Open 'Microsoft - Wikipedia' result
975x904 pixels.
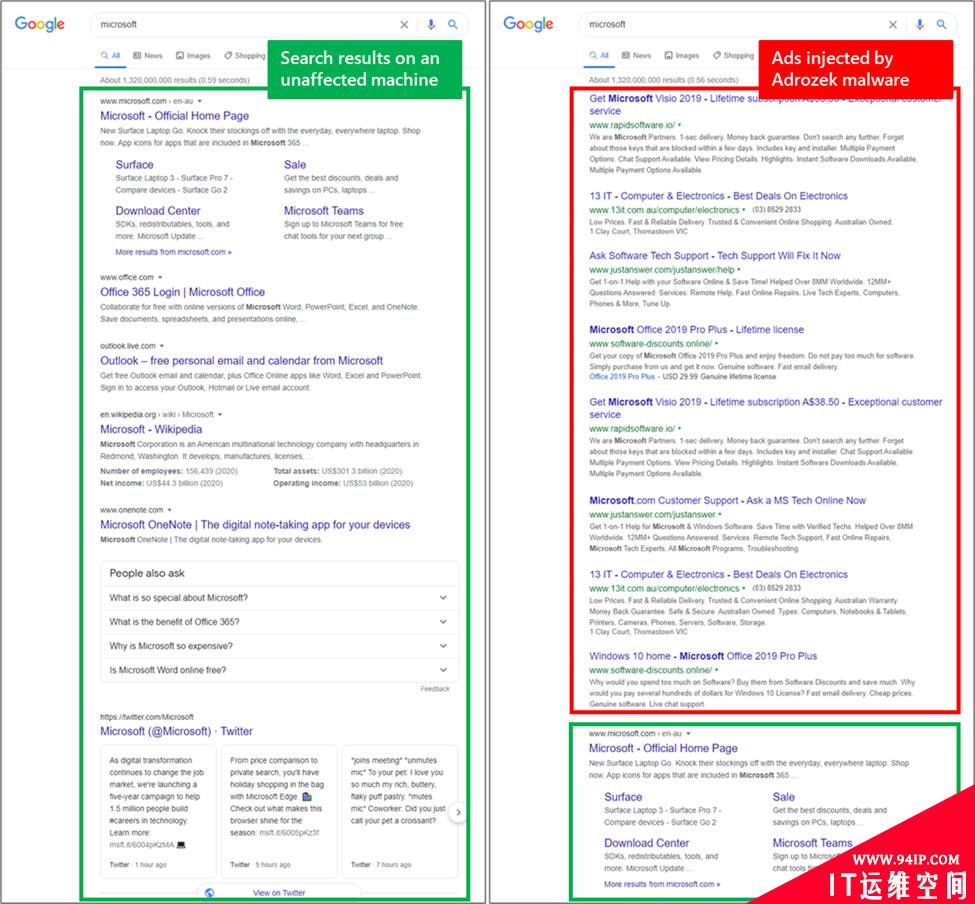[x=151, y=429]
